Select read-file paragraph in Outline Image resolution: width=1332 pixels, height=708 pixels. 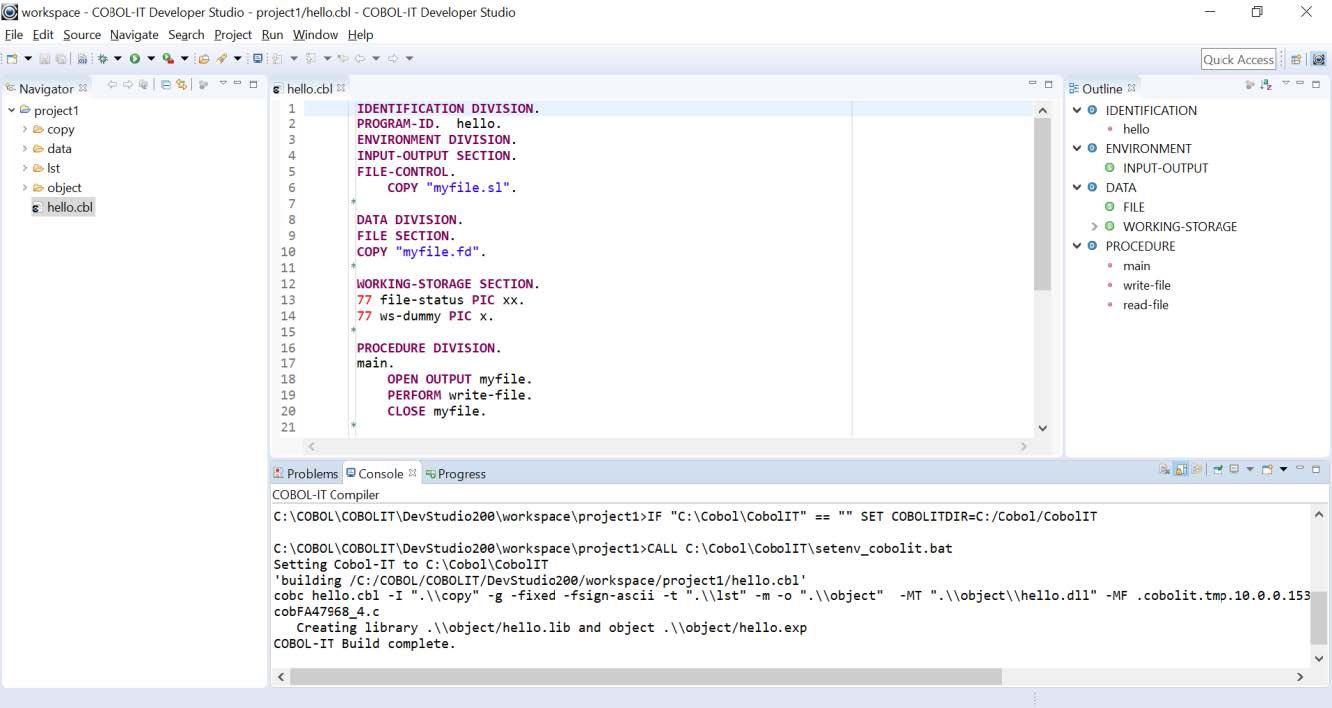click(x=1145, y=305)
